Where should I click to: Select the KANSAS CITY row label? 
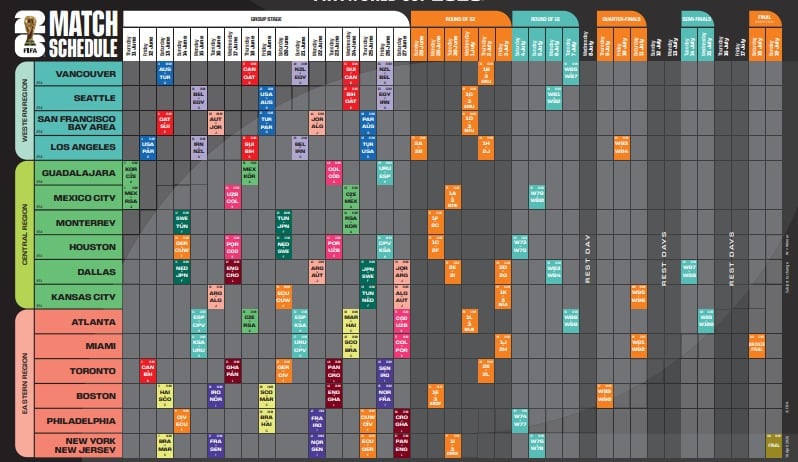pyautogui.click(x=78, y=297)
